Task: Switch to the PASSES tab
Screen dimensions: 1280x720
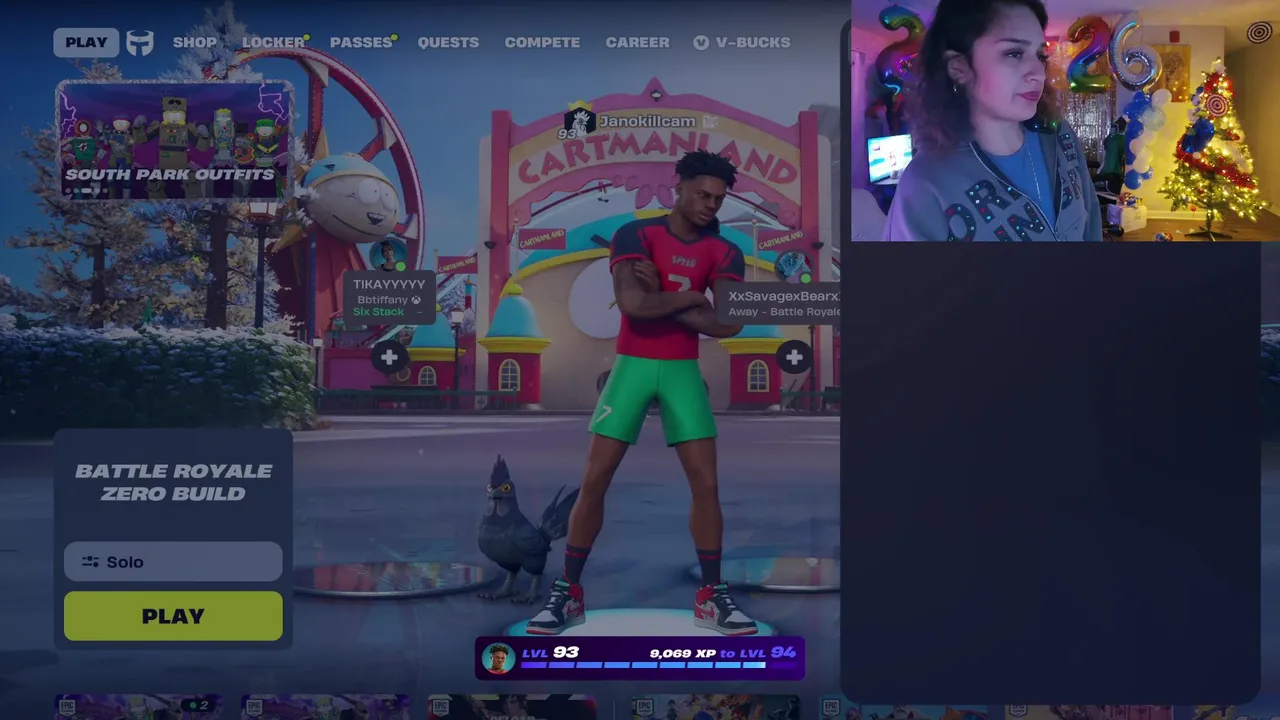Action: coord(361,42)
